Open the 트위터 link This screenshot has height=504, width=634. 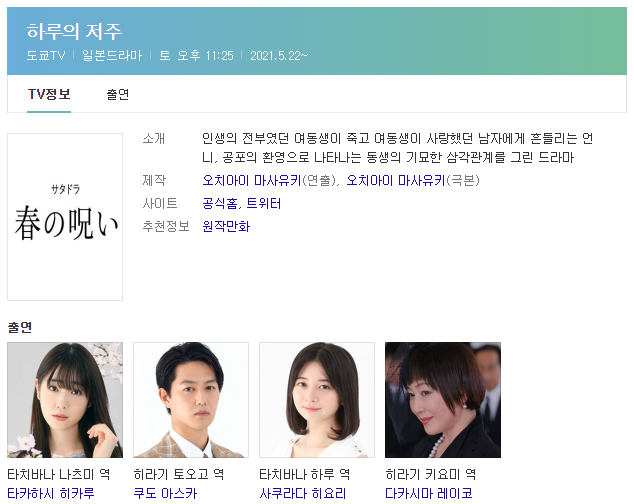pos(264,203)
